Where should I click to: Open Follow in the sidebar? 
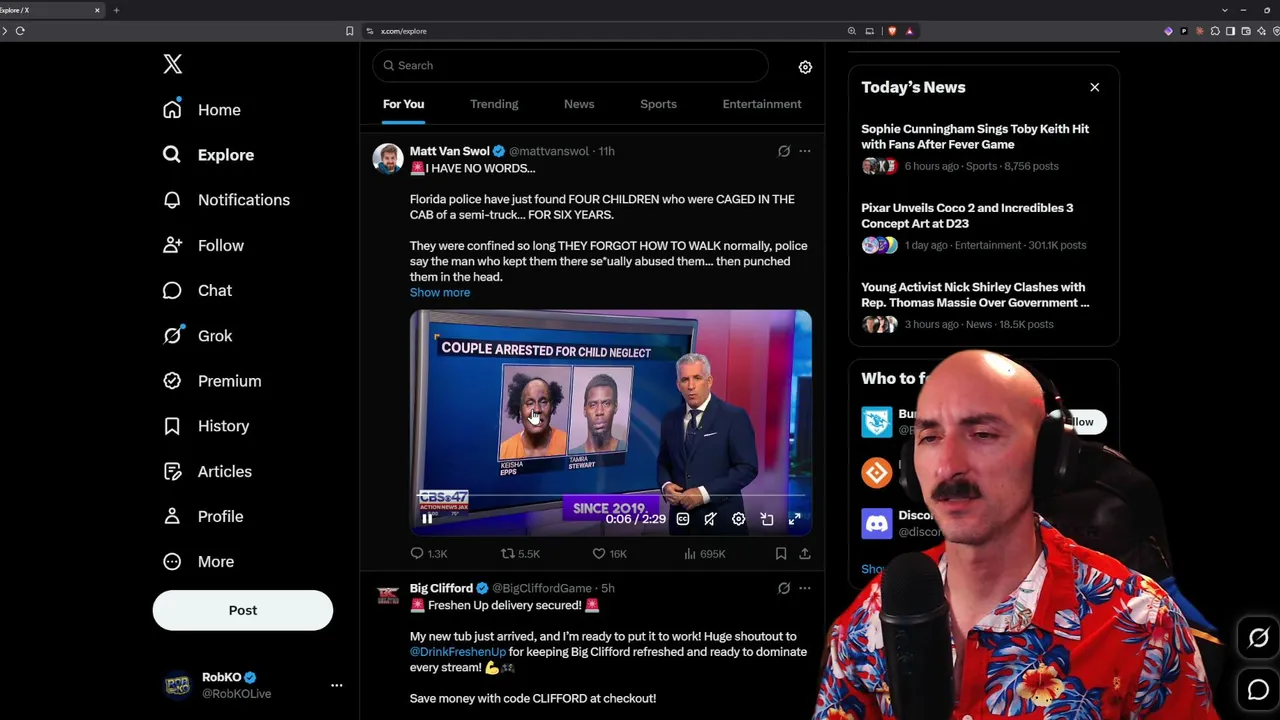(203, 245)
